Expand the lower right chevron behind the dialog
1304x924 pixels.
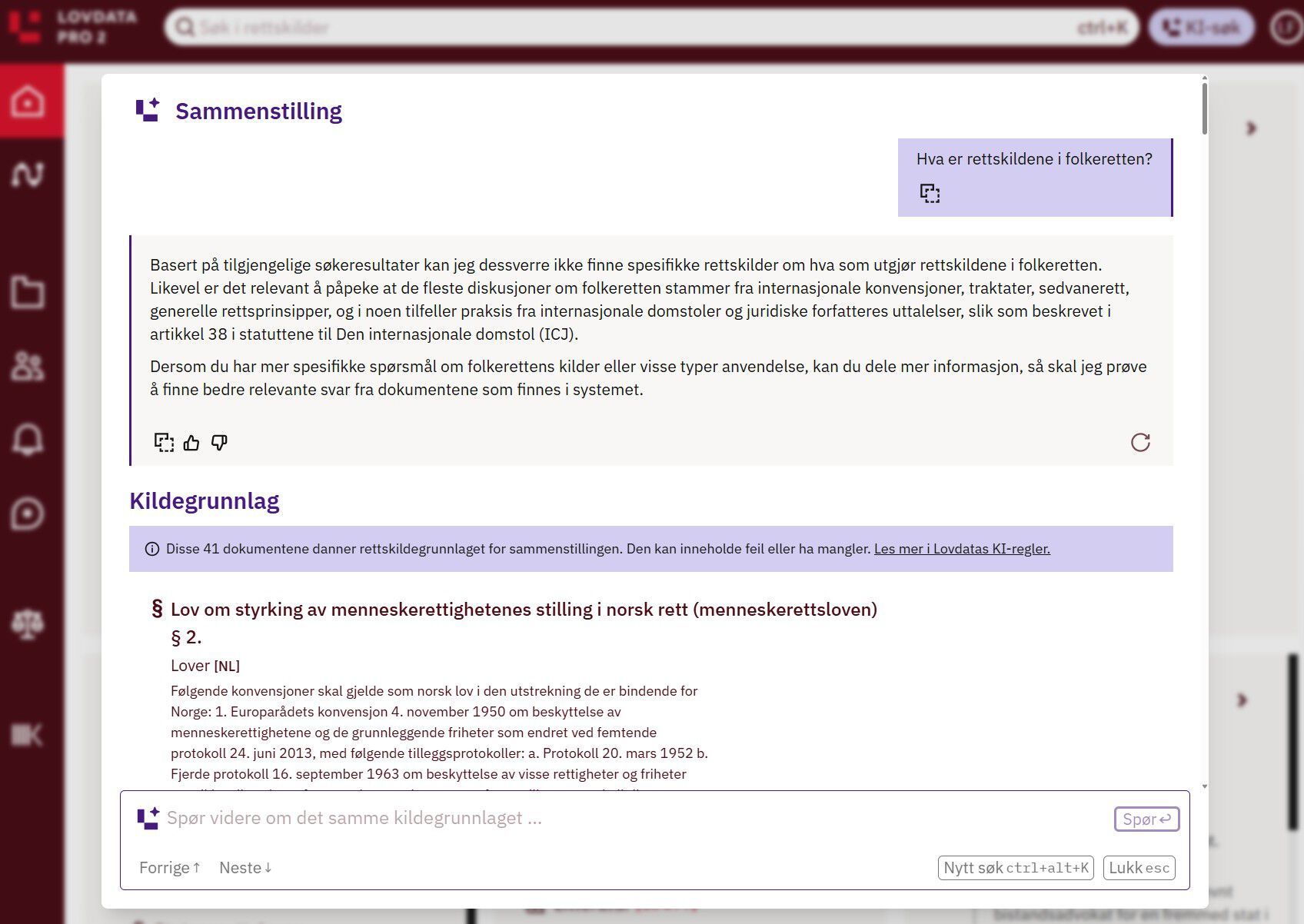1242,700
